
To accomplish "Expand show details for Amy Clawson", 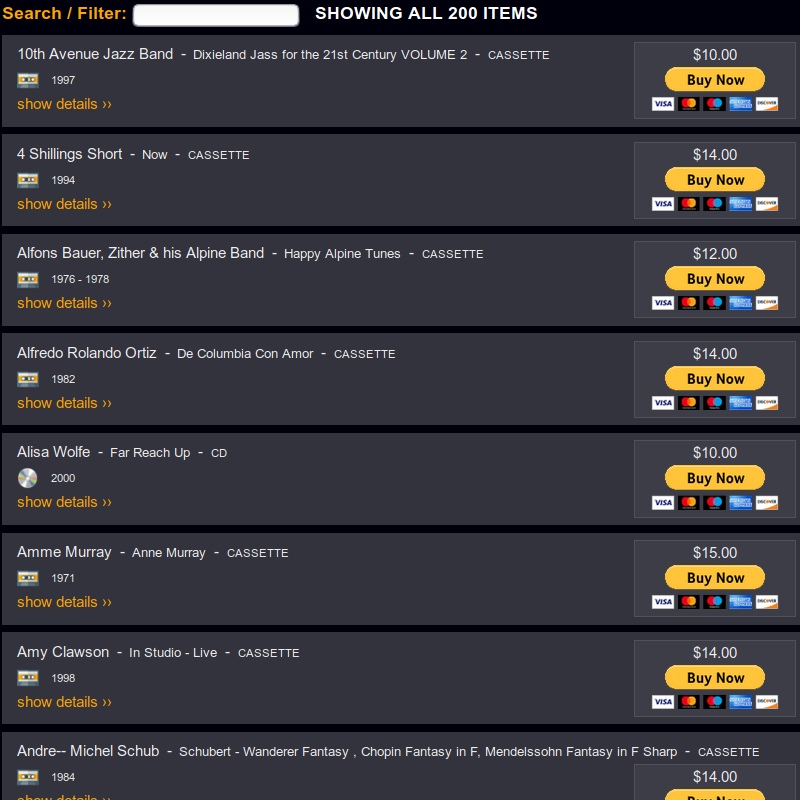I will click(x=64, y=702).
